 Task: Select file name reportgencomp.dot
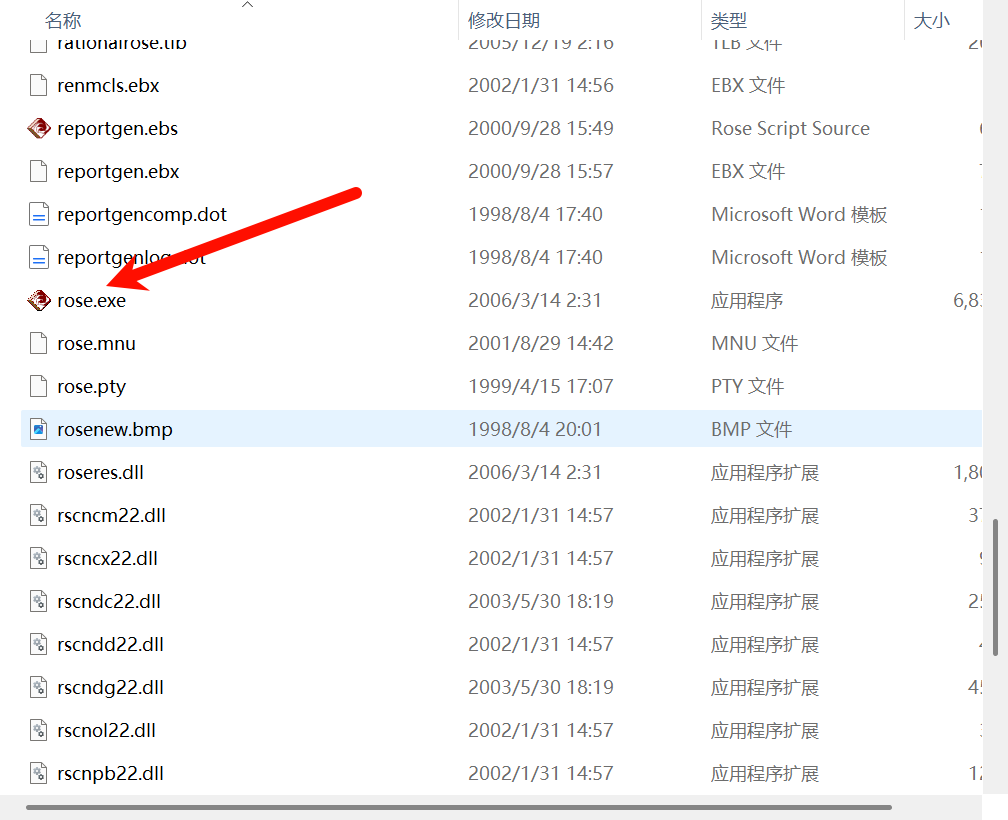142,215
